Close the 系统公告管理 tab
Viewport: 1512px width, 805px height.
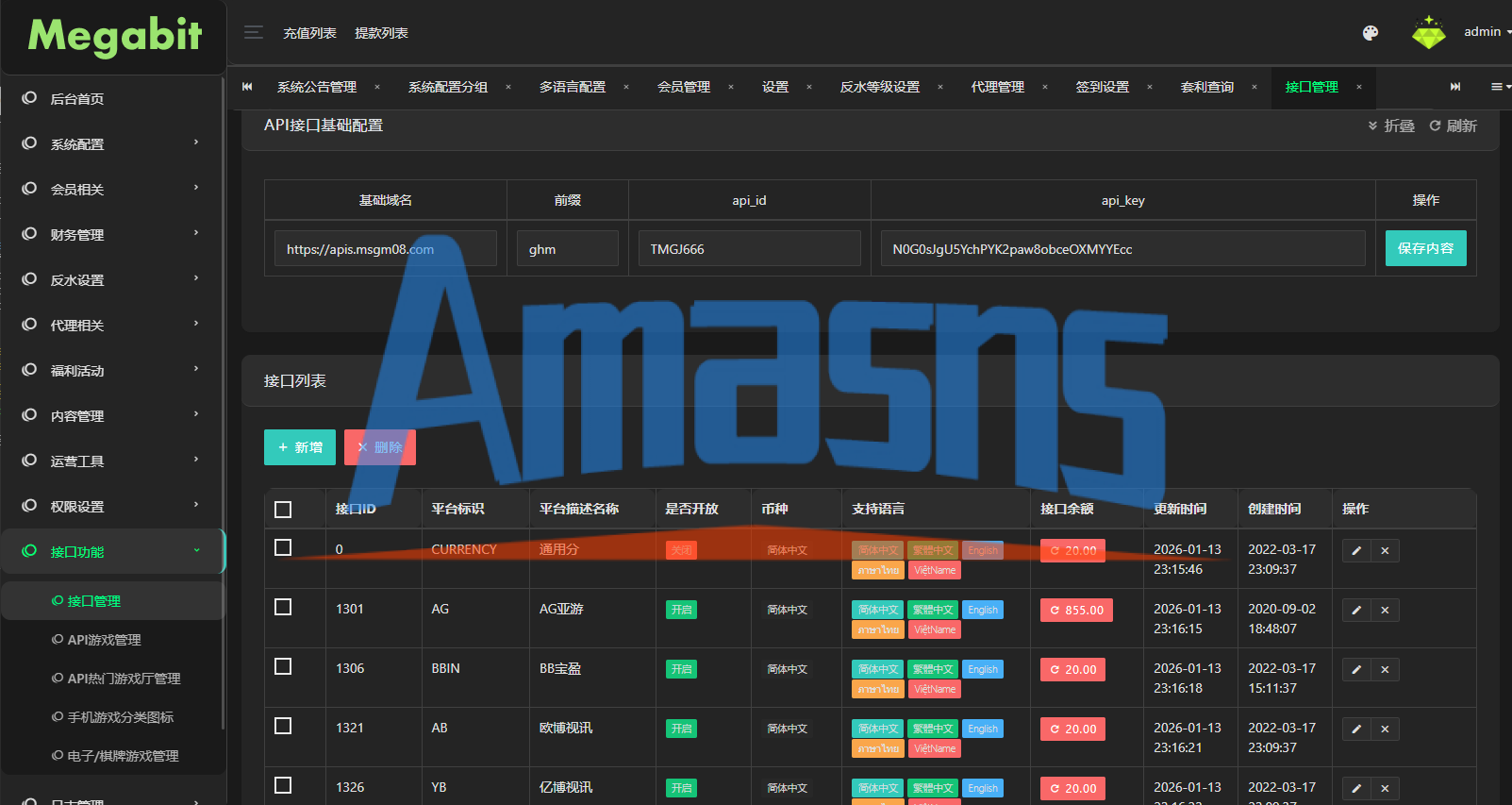click(377, 87)
